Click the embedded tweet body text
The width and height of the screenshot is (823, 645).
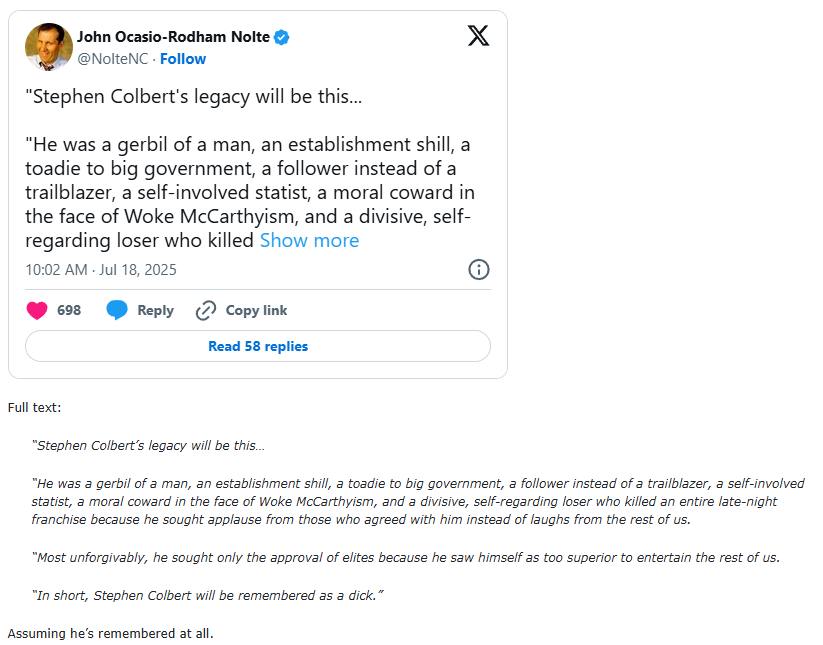pos(250,180)
